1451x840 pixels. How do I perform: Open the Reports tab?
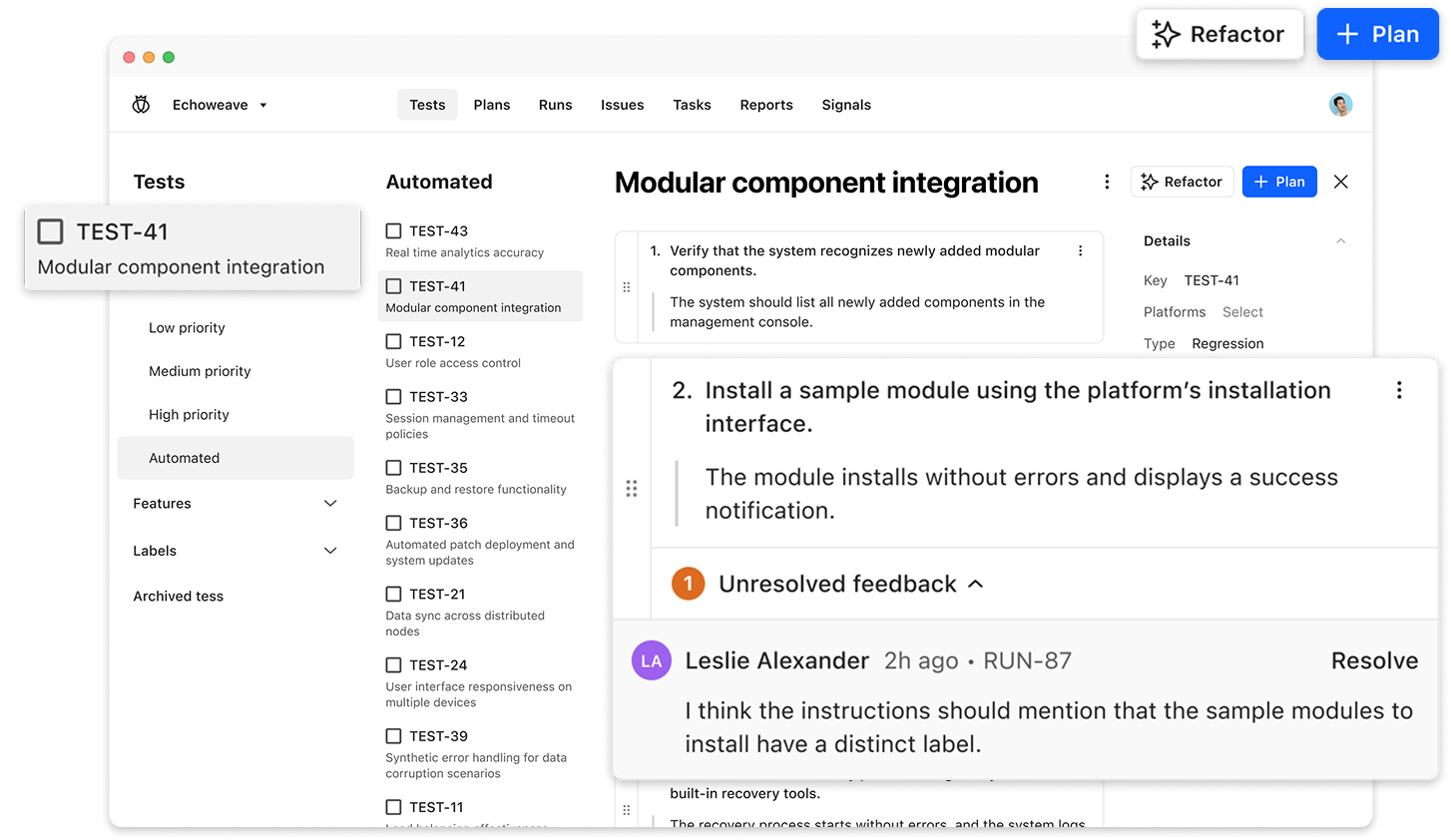tap(765, 104)
